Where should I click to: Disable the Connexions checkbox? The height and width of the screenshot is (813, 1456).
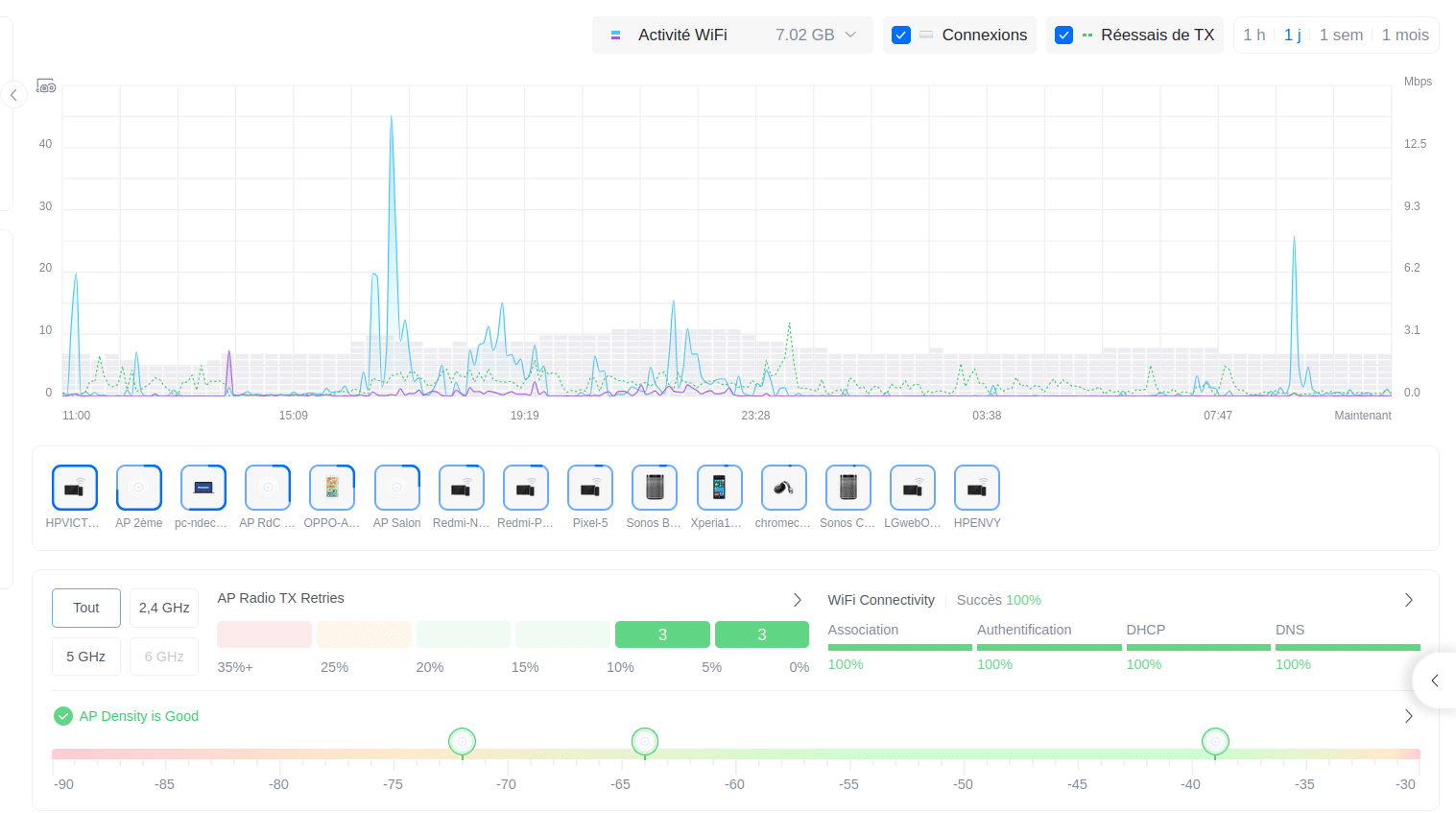coord(900,35)
